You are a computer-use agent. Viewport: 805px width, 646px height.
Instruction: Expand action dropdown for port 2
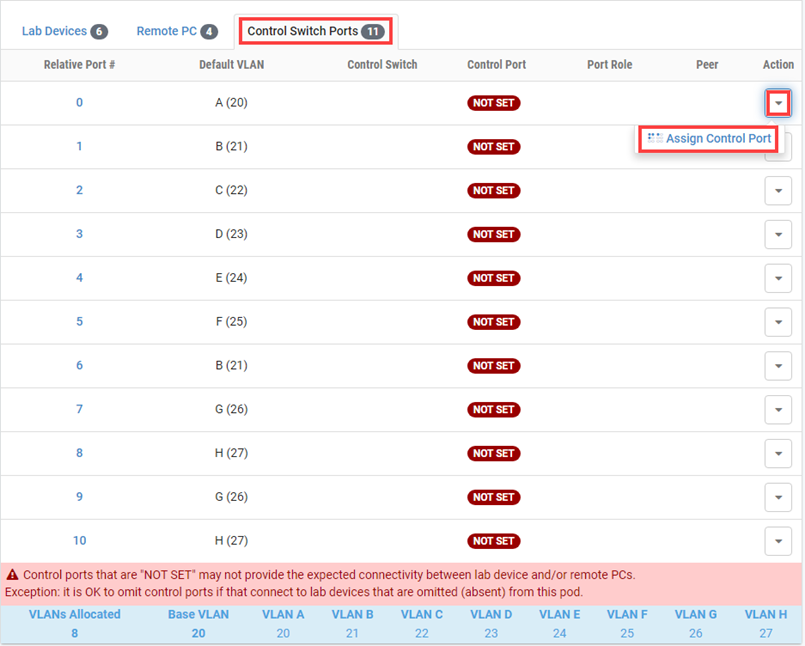tap(778, 191)
